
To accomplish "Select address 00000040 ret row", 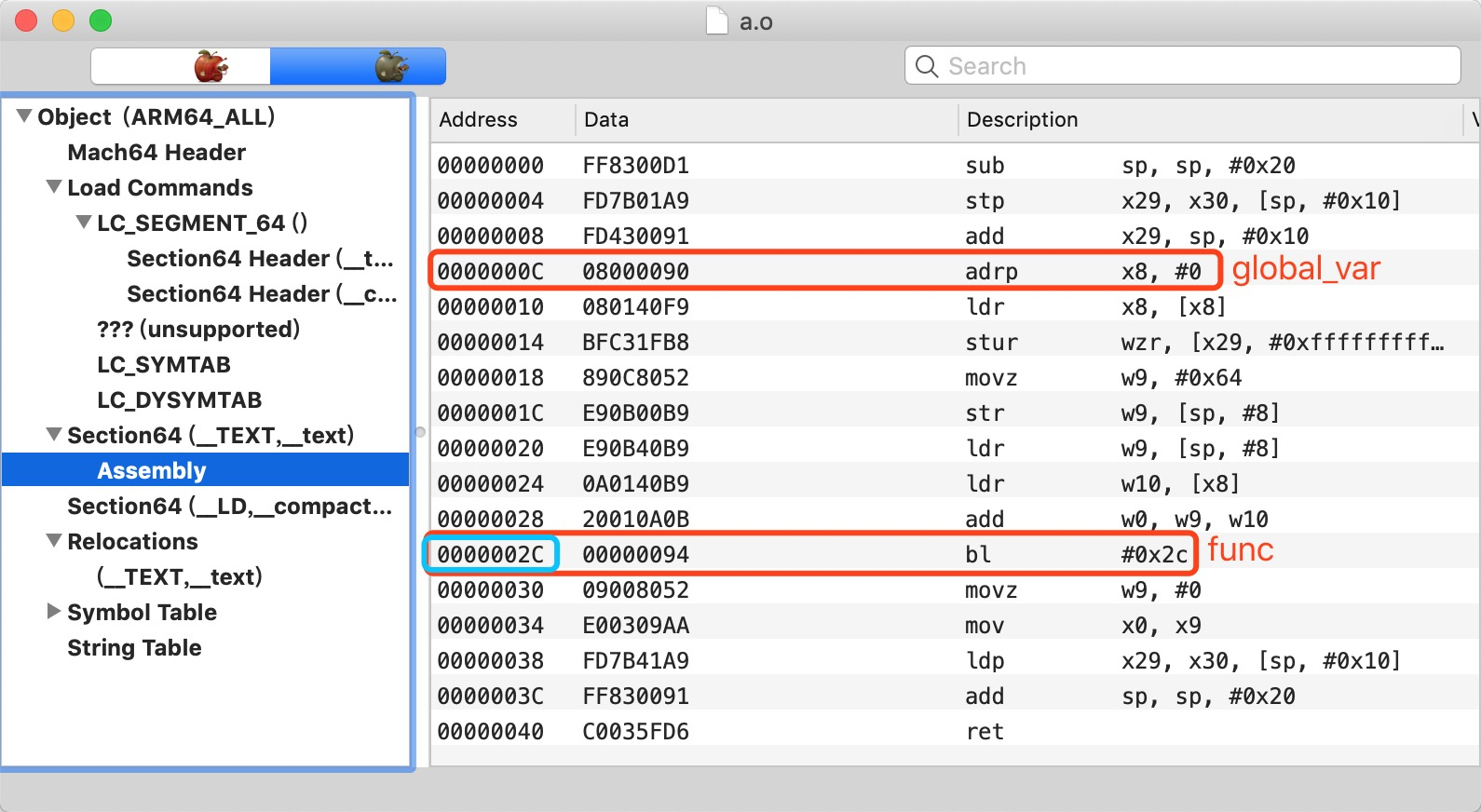I will click(x=955, y=731).
